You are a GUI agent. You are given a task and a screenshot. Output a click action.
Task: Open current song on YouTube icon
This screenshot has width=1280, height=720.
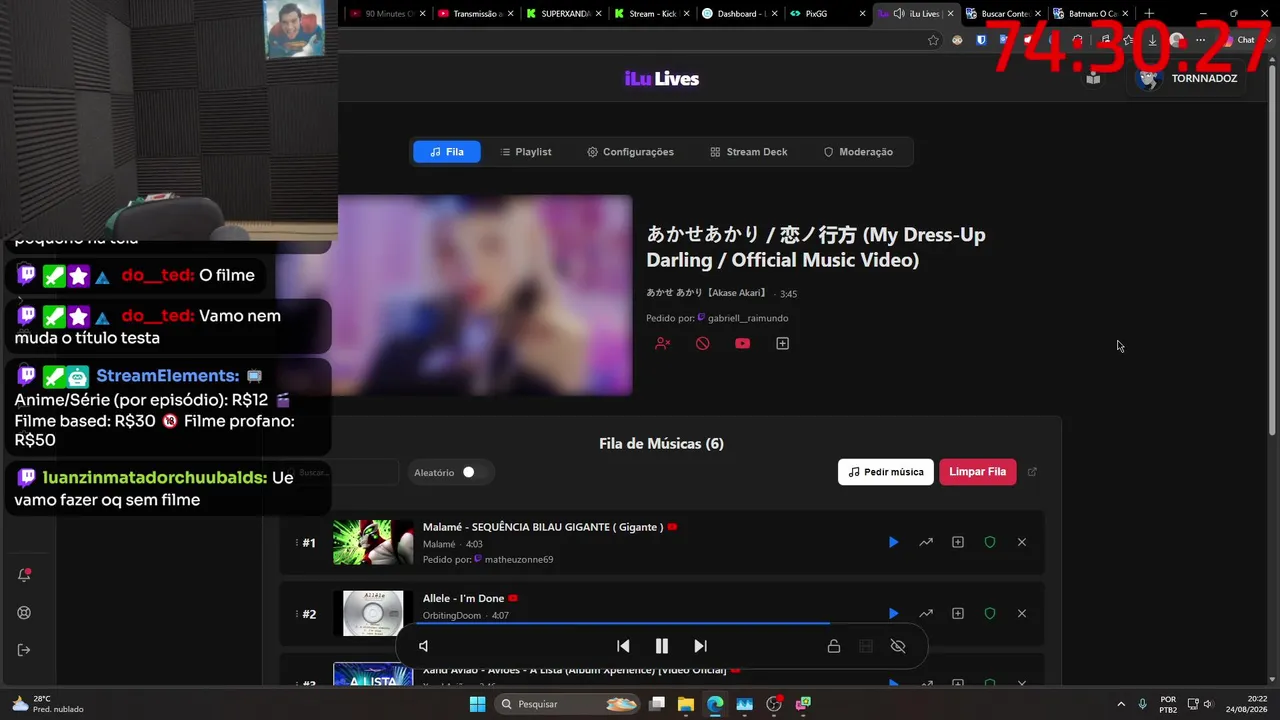pyautogui.click(x=742, y=343)
